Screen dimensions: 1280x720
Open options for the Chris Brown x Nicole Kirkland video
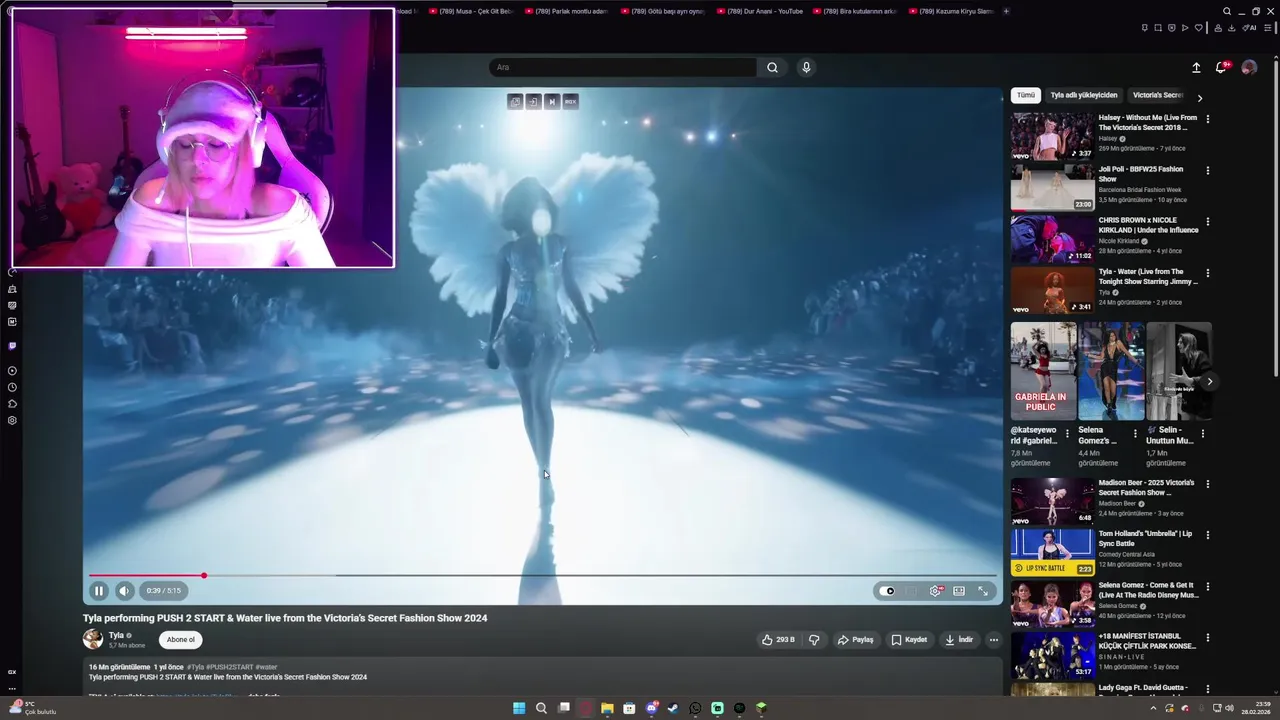(x=1208, y=221)
